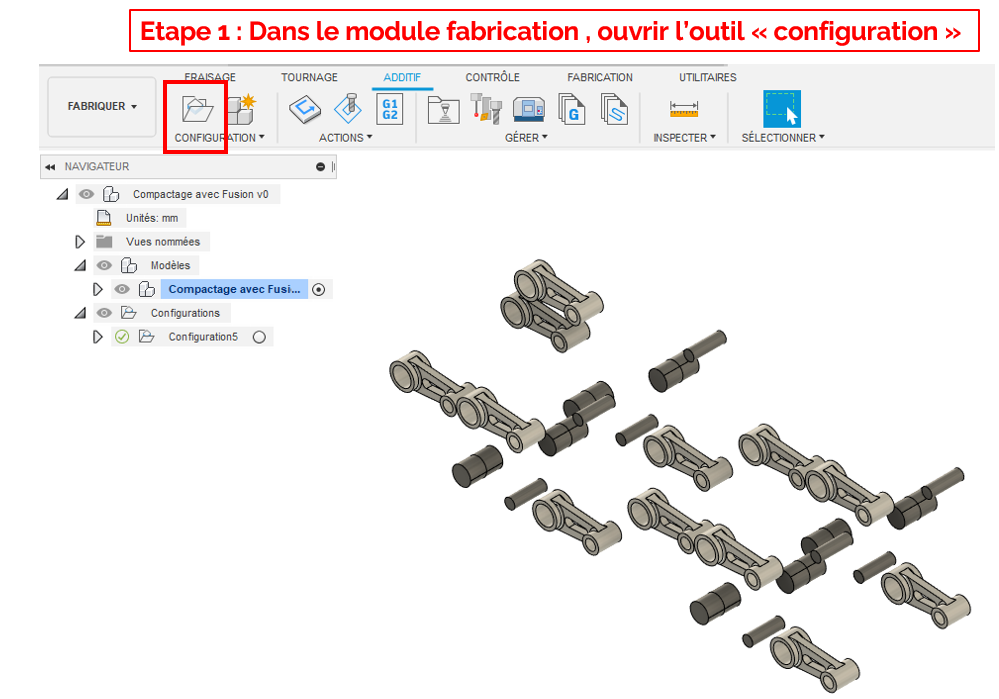The image size is (999, 699).
Task: Activate the Select tool icon
Action: (x=781, y=109)
